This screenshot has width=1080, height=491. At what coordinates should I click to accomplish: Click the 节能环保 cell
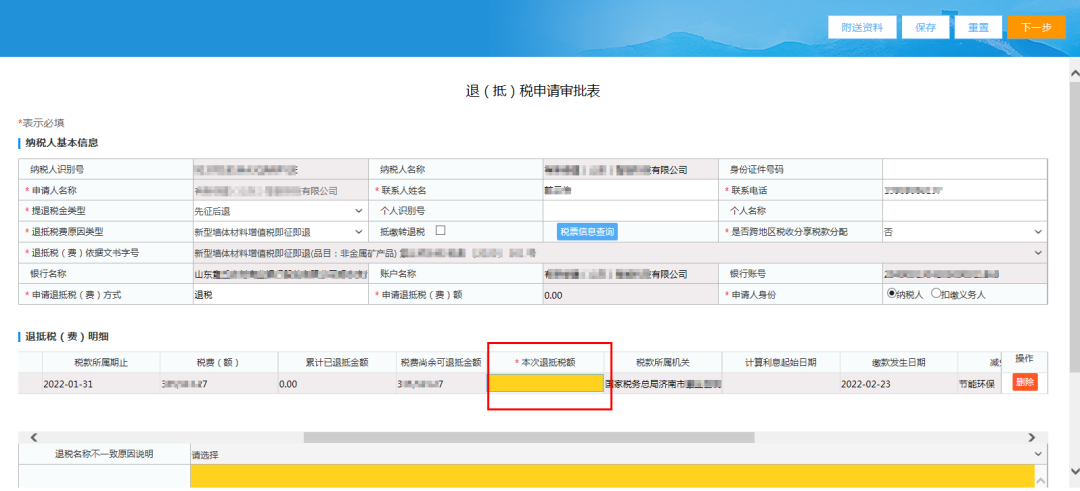pyautogui.click(x=977, y=384)
